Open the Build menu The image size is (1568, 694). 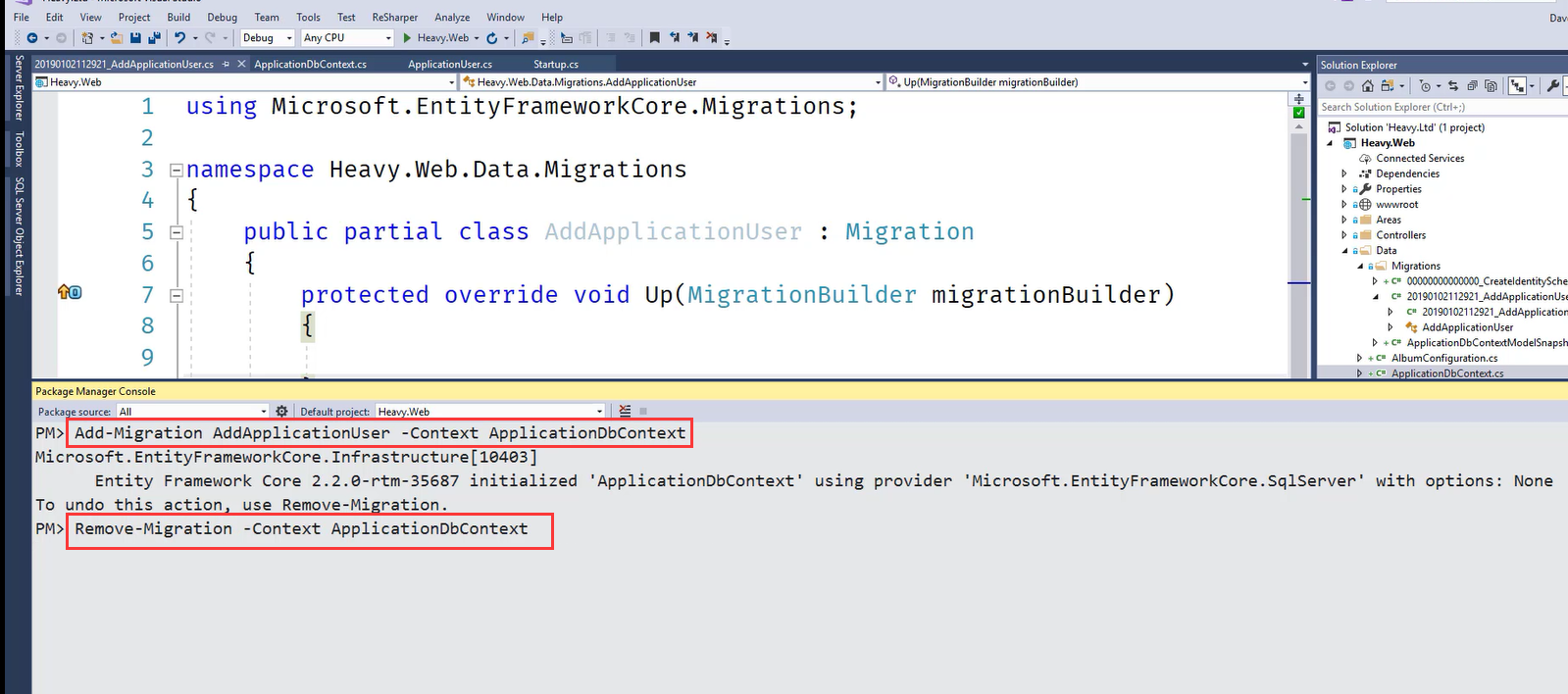[178, 17]
